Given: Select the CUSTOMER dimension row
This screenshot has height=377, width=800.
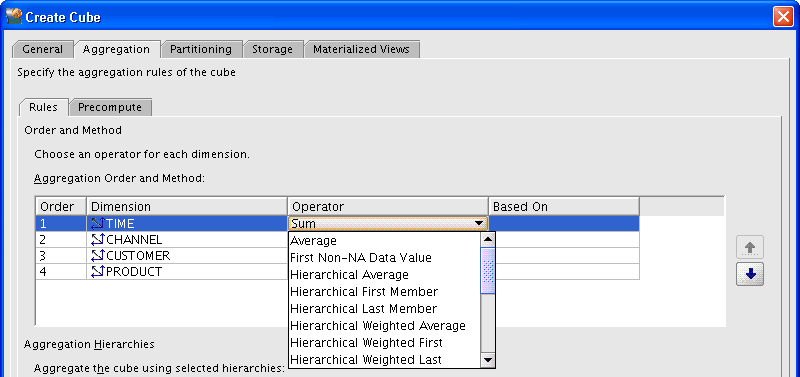Looking at the screenshot, I should 337,256.
